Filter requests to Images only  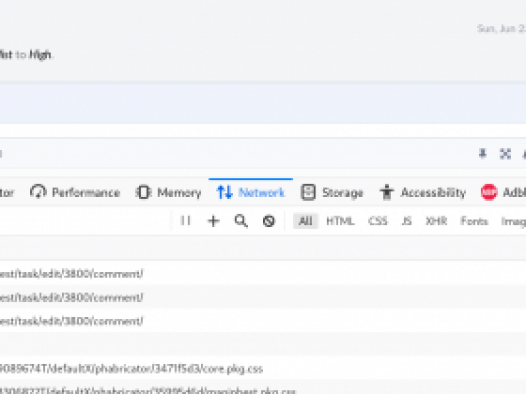tap(513, 221)
